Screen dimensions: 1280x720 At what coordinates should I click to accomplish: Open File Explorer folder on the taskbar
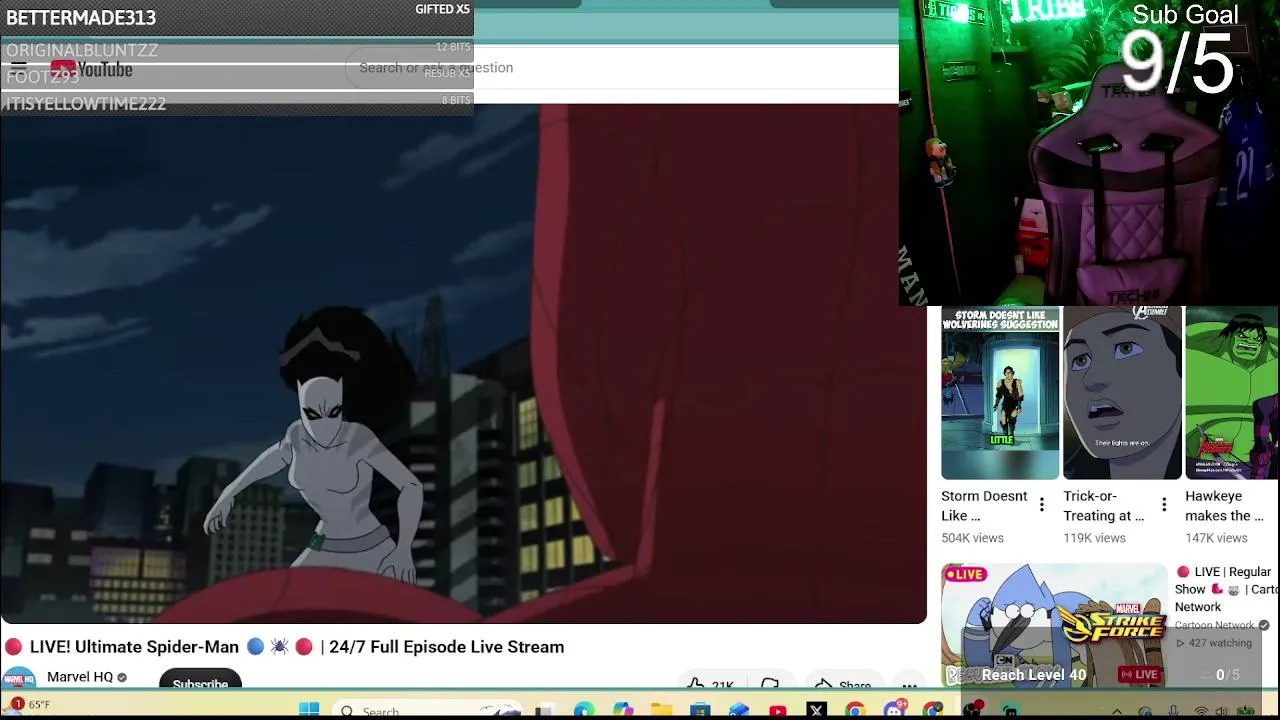click(661, 711)
